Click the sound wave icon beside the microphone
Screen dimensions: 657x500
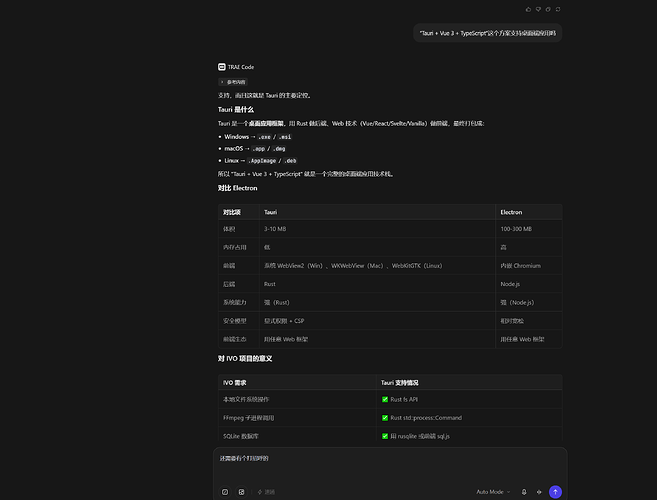click(x=539, y=492)
